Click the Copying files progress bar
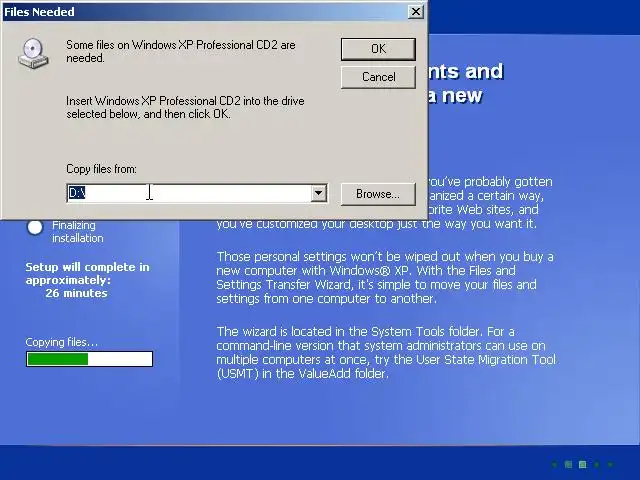640x480 pixels. click(89, 359)
